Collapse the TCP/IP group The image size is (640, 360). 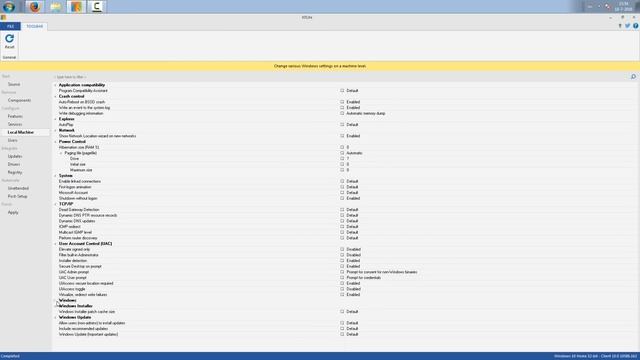point(56,204)
